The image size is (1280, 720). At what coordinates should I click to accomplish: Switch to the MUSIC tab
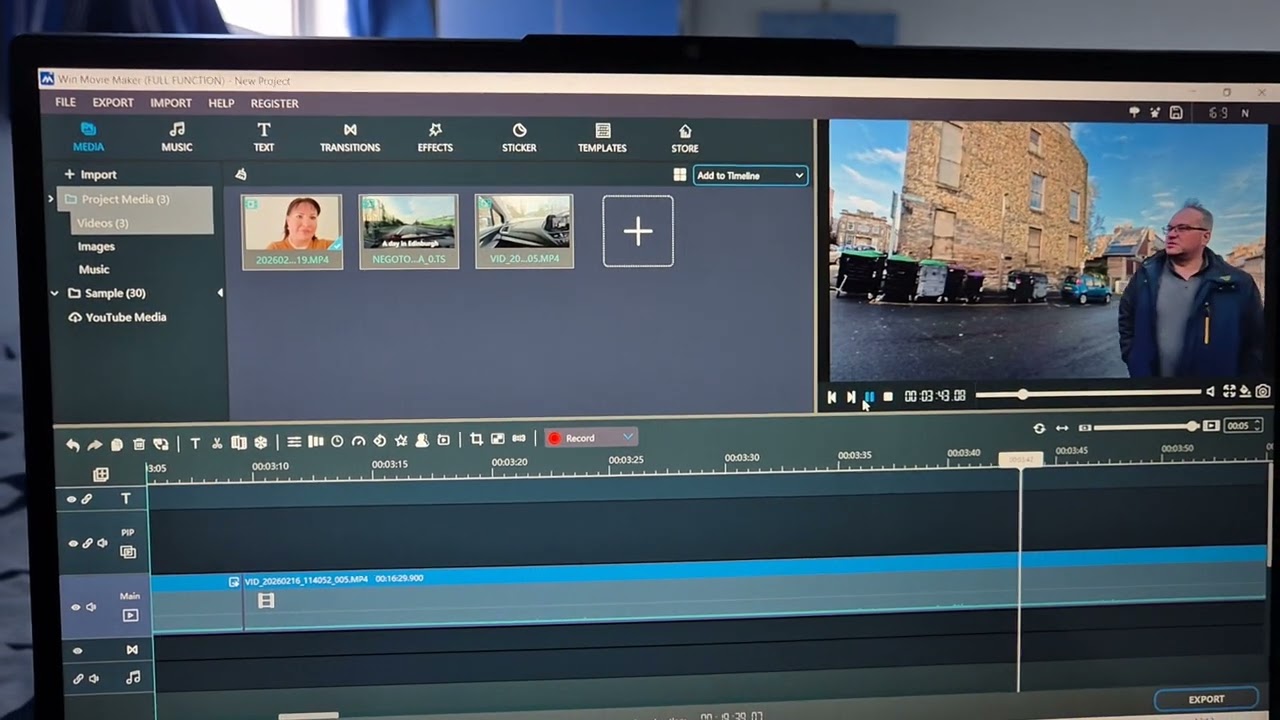click(x=177, y=137)
